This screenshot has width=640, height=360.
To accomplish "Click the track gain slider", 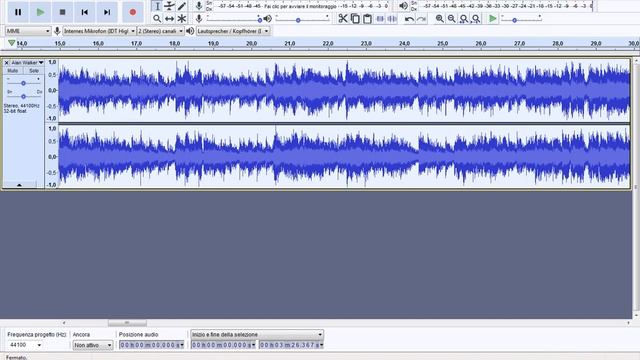I will (23, 83).
